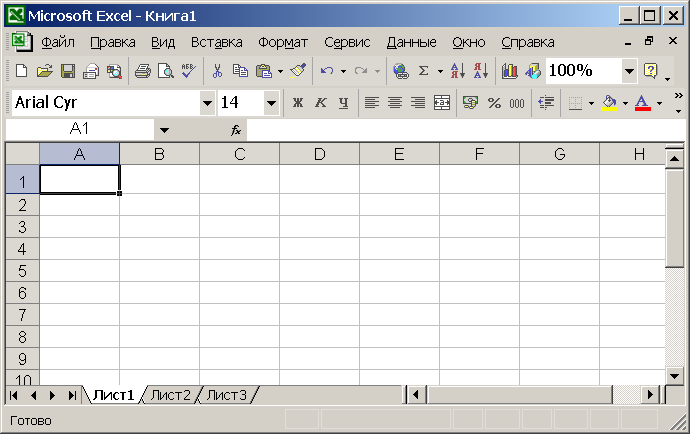Decrease indent icon
Screen dimensions: 690x434
coord(546,103)
